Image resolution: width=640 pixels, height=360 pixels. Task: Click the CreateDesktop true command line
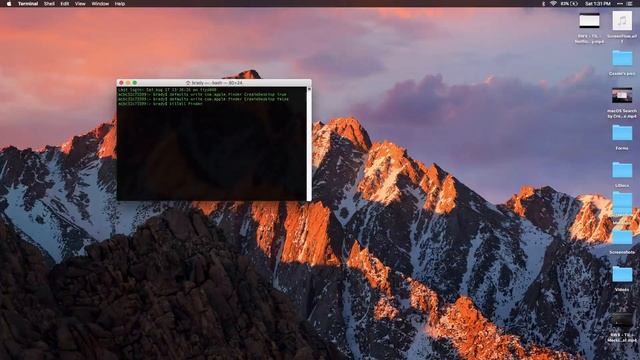tap(202, 94)
